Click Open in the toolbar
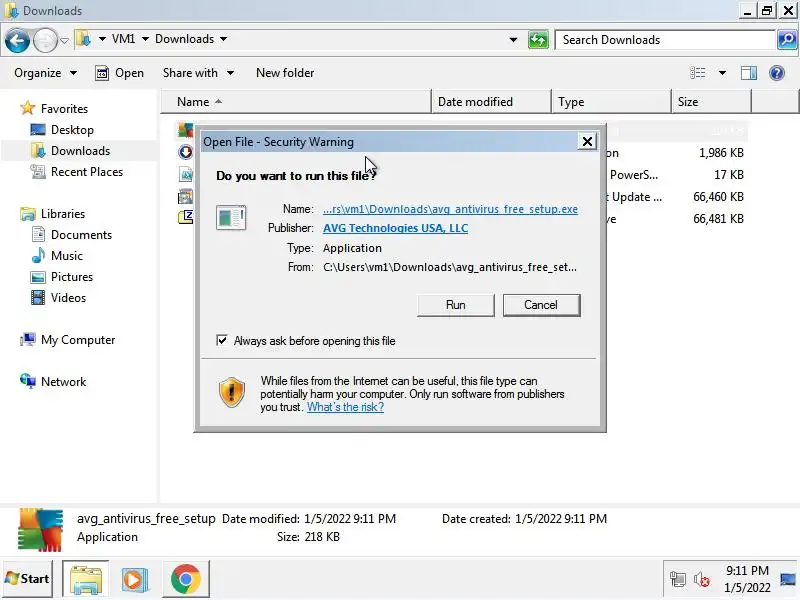 pos(119,73)
